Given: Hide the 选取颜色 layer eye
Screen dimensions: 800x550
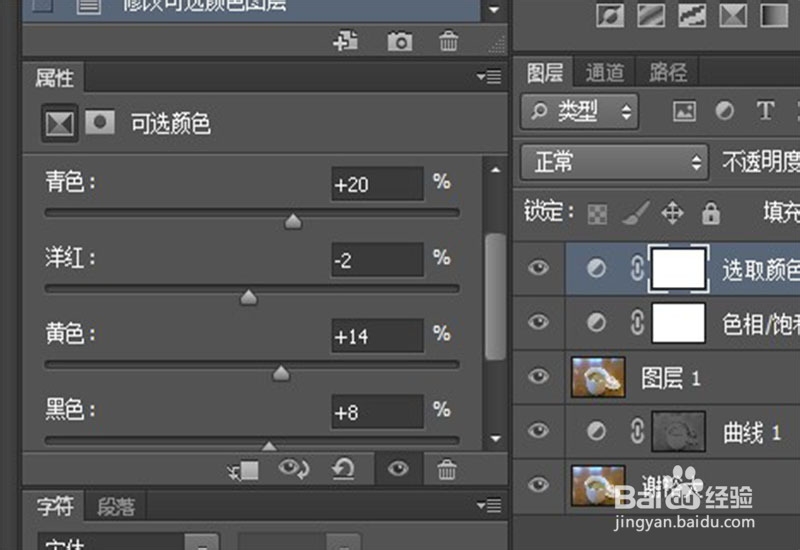Looking at the screenshot, I should tap(538, 268).
